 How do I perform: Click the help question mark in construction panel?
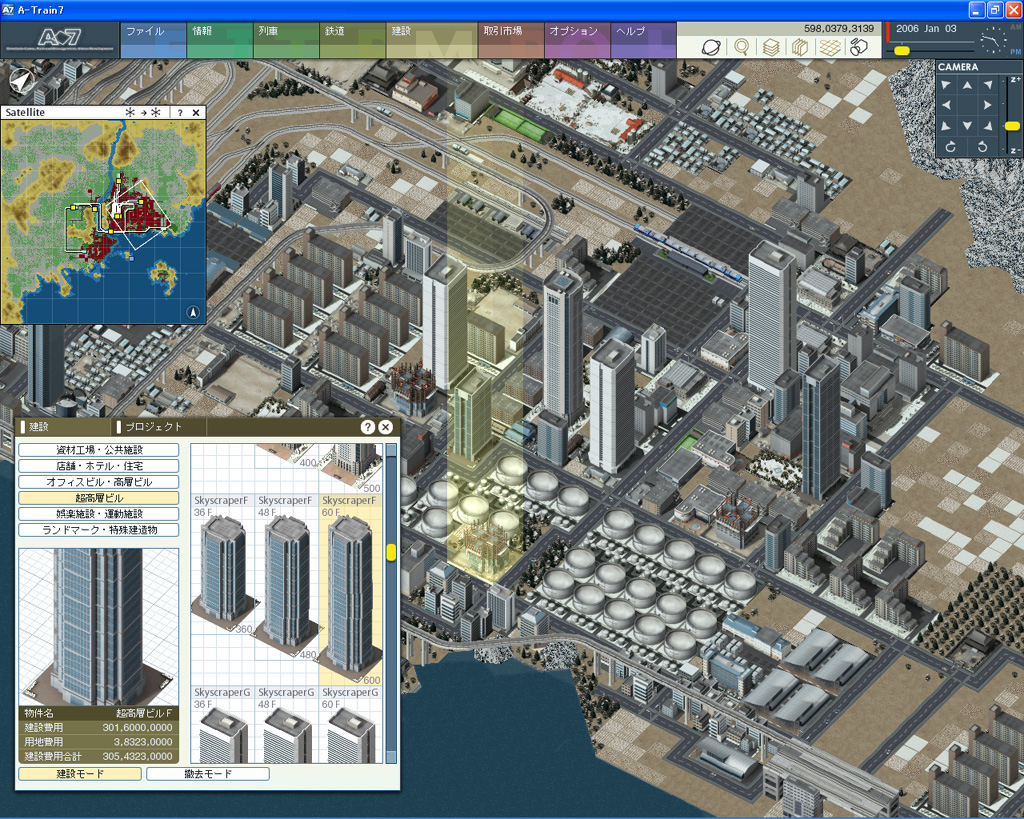(x=368, y=427)
